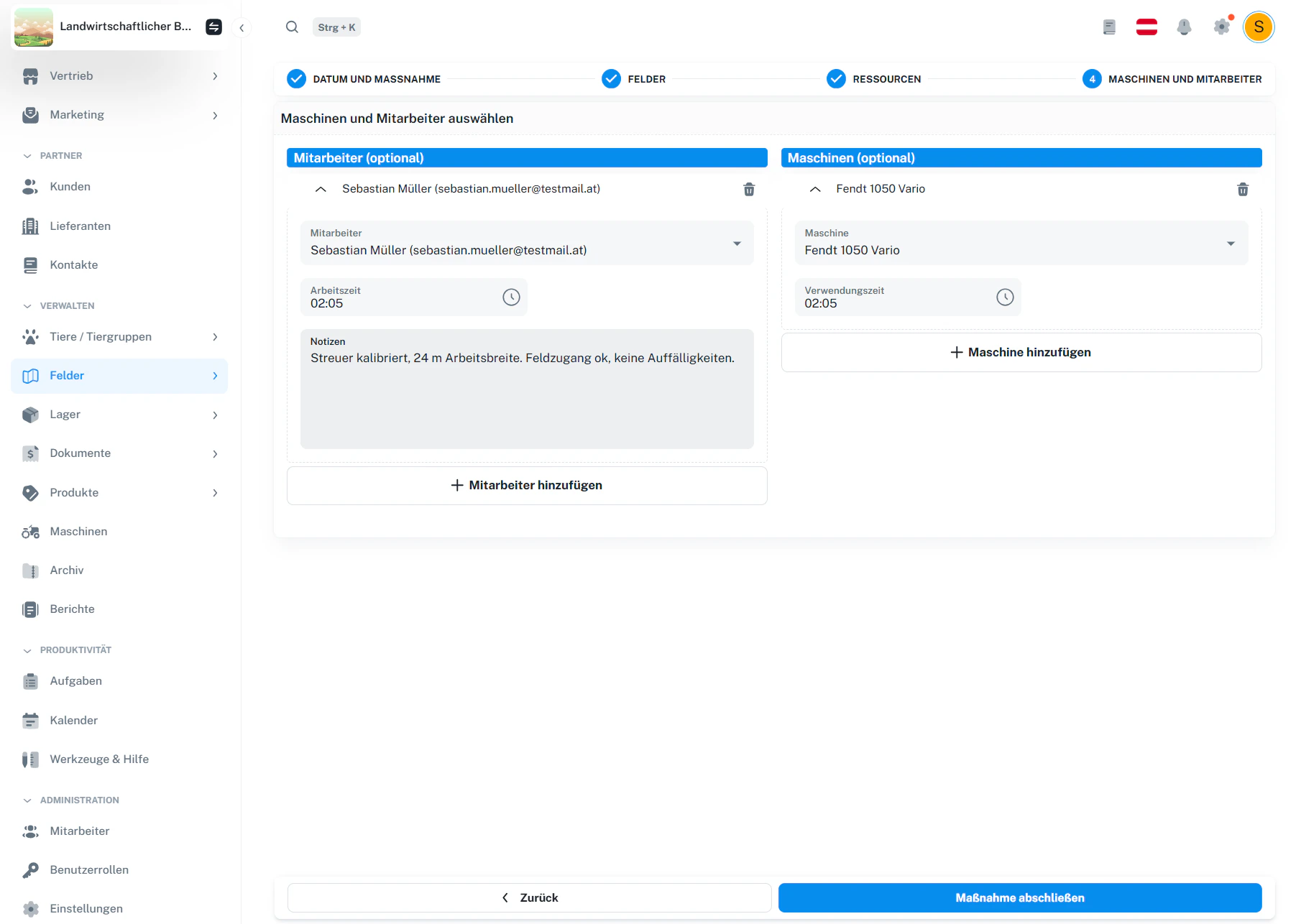Viewport: 1301px width, 924px height.
Task: Select Maschinen und Mitarbeiter step
Action: coord(1172,79)
